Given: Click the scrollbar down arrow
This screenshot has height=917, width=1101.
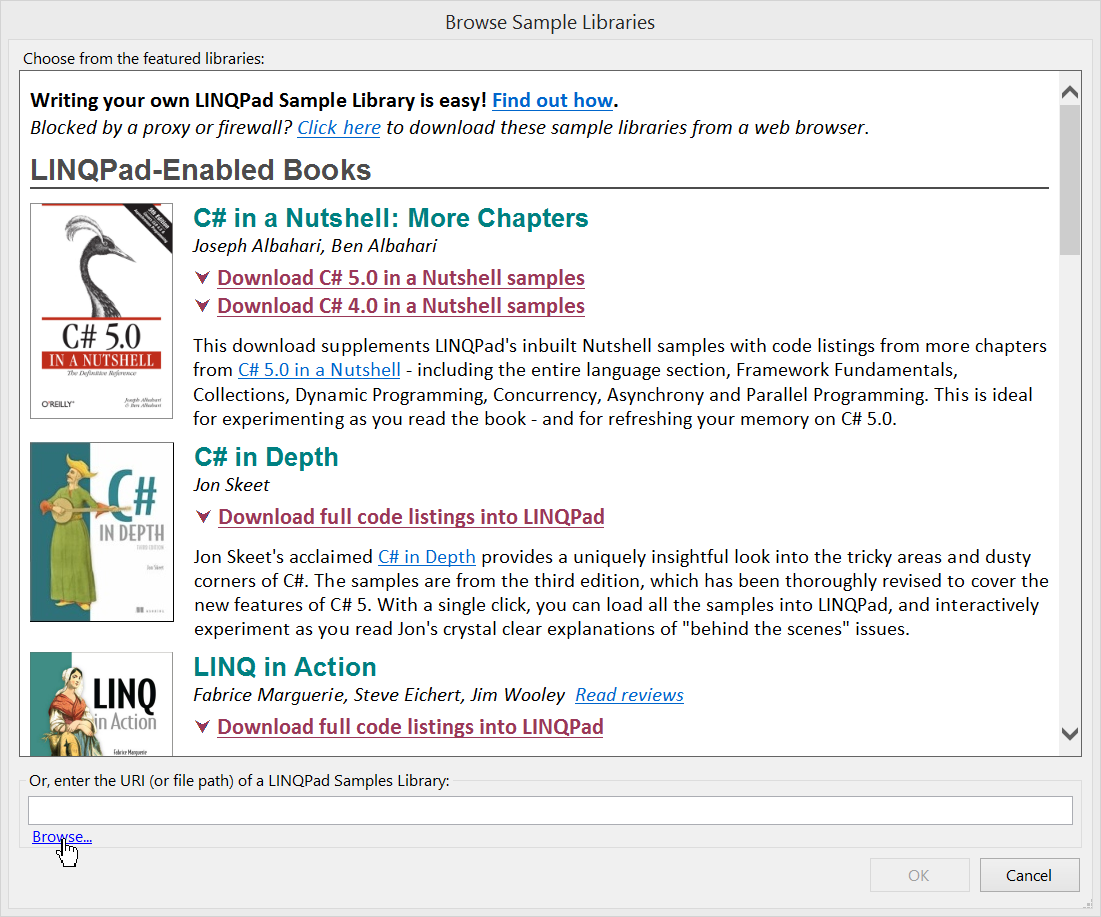Looking at the screenshot, I should [x=1070, y=734].
